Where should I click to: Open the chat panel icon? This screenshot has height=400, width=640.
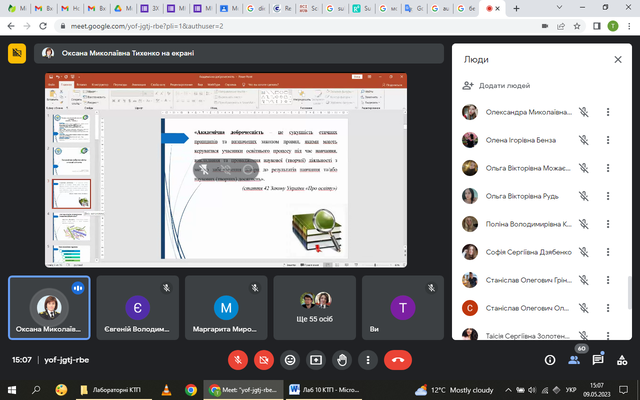tap(597, 358)
